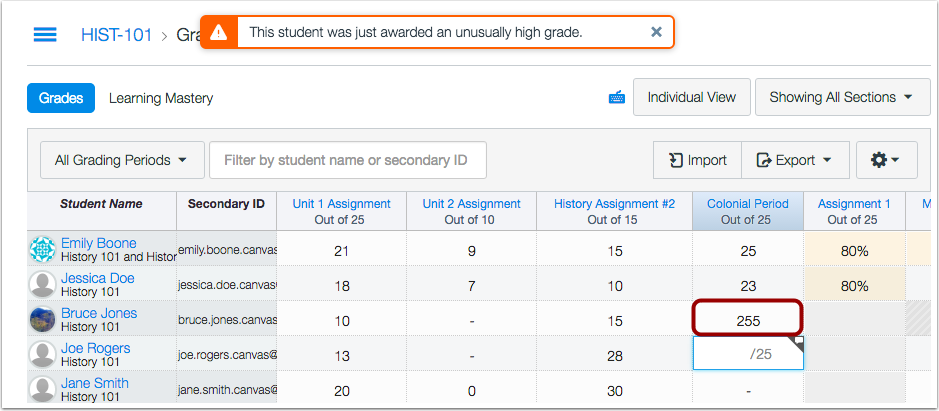This screenshot has height=411, width=939.
Task: Open Showing All Sections dropdown
Action: tap(842, 97)
